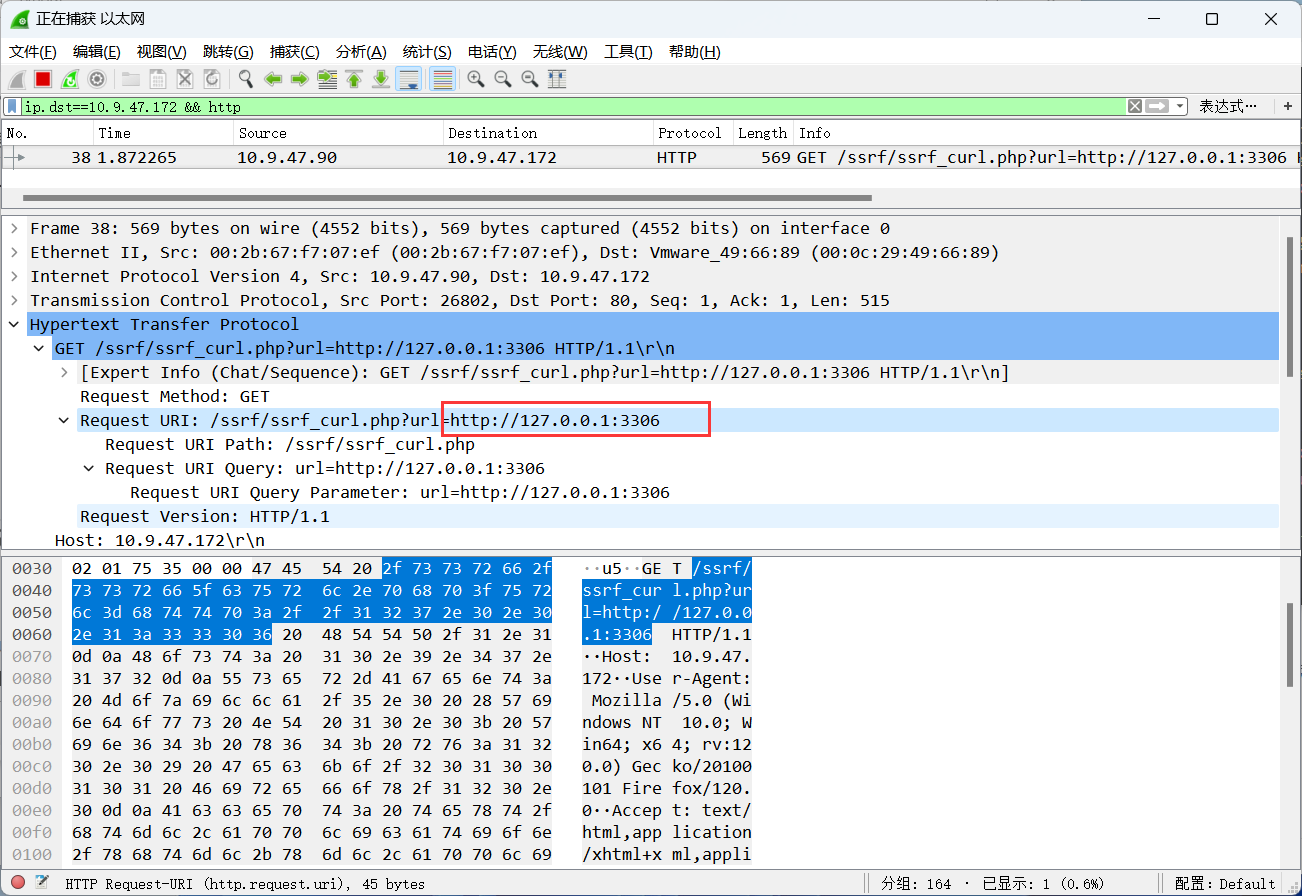Open expert information red circle icon
This screenshot has height=896, width=1302.
18,883
